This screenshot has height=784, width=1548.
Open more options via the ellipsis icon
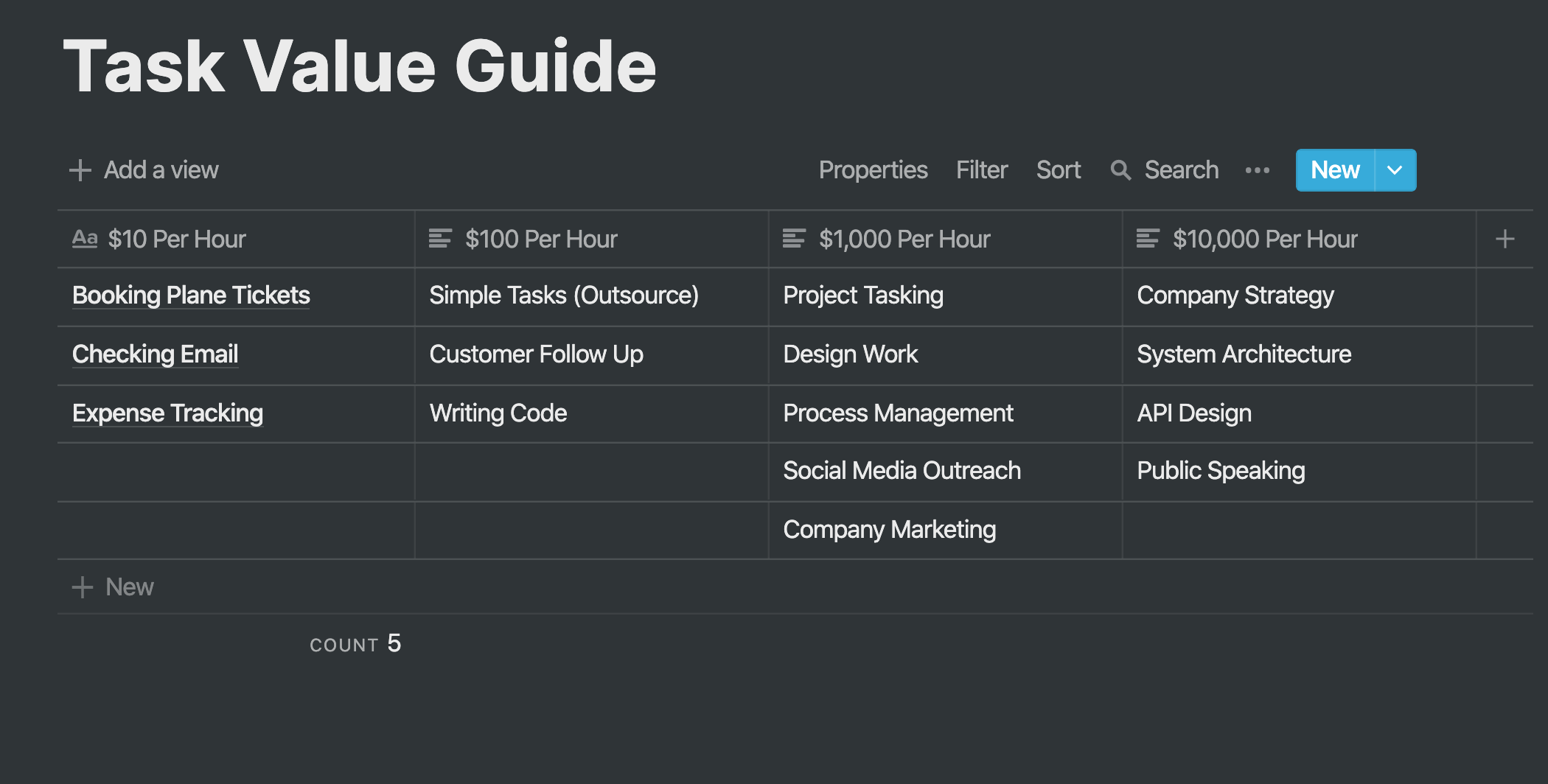(1257, 169)
